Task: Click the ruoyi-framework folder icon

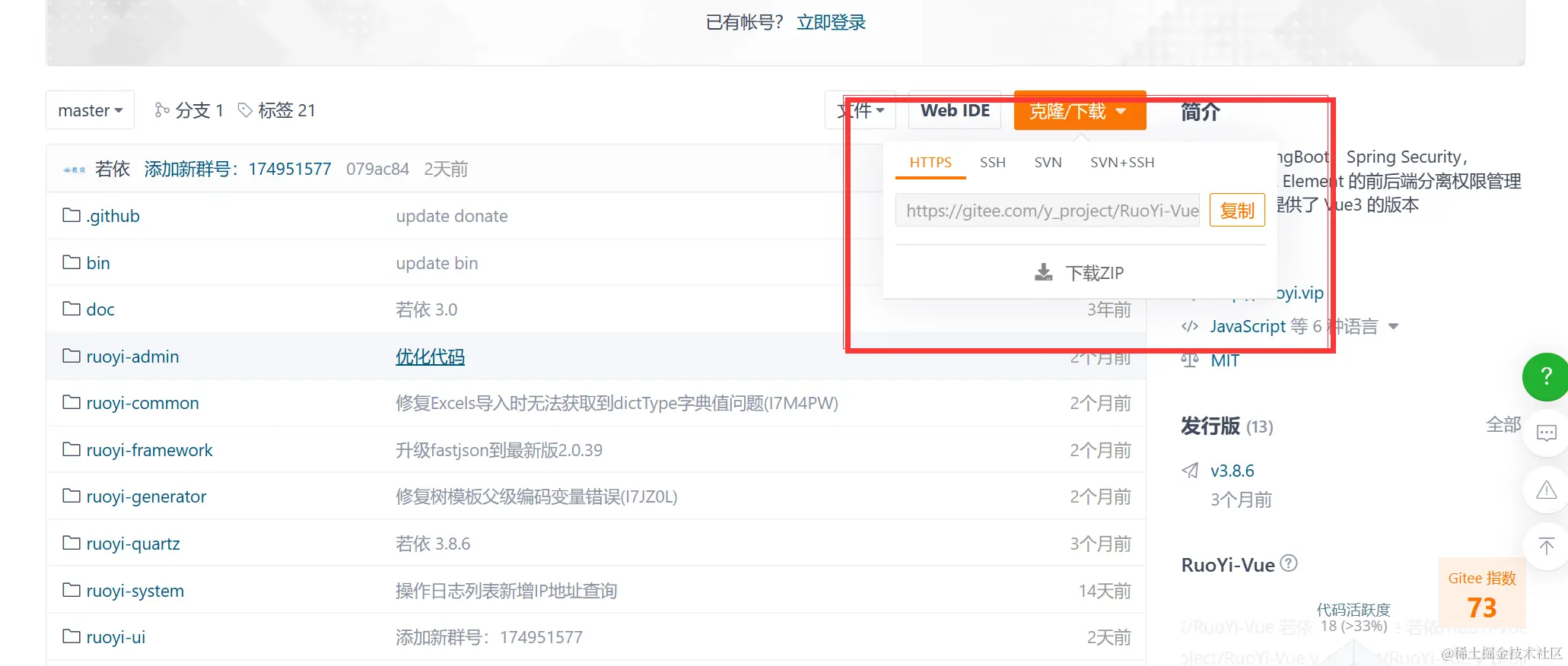Action: coord(72,449)
